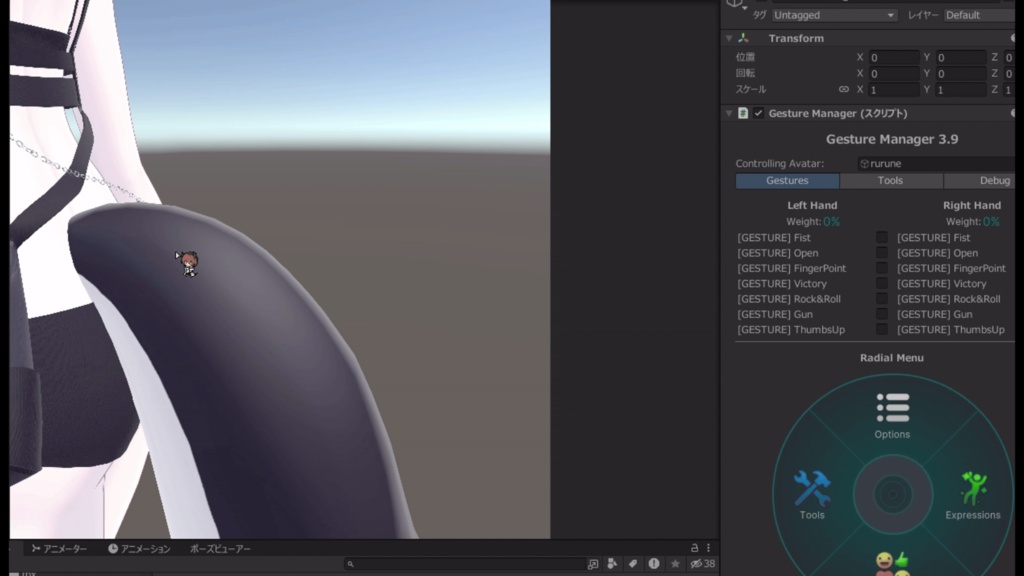This screenshot has width=1024, height=576.
Task: Select right hand [GESTURE] ThumbsUp
Action: (951, 330)
